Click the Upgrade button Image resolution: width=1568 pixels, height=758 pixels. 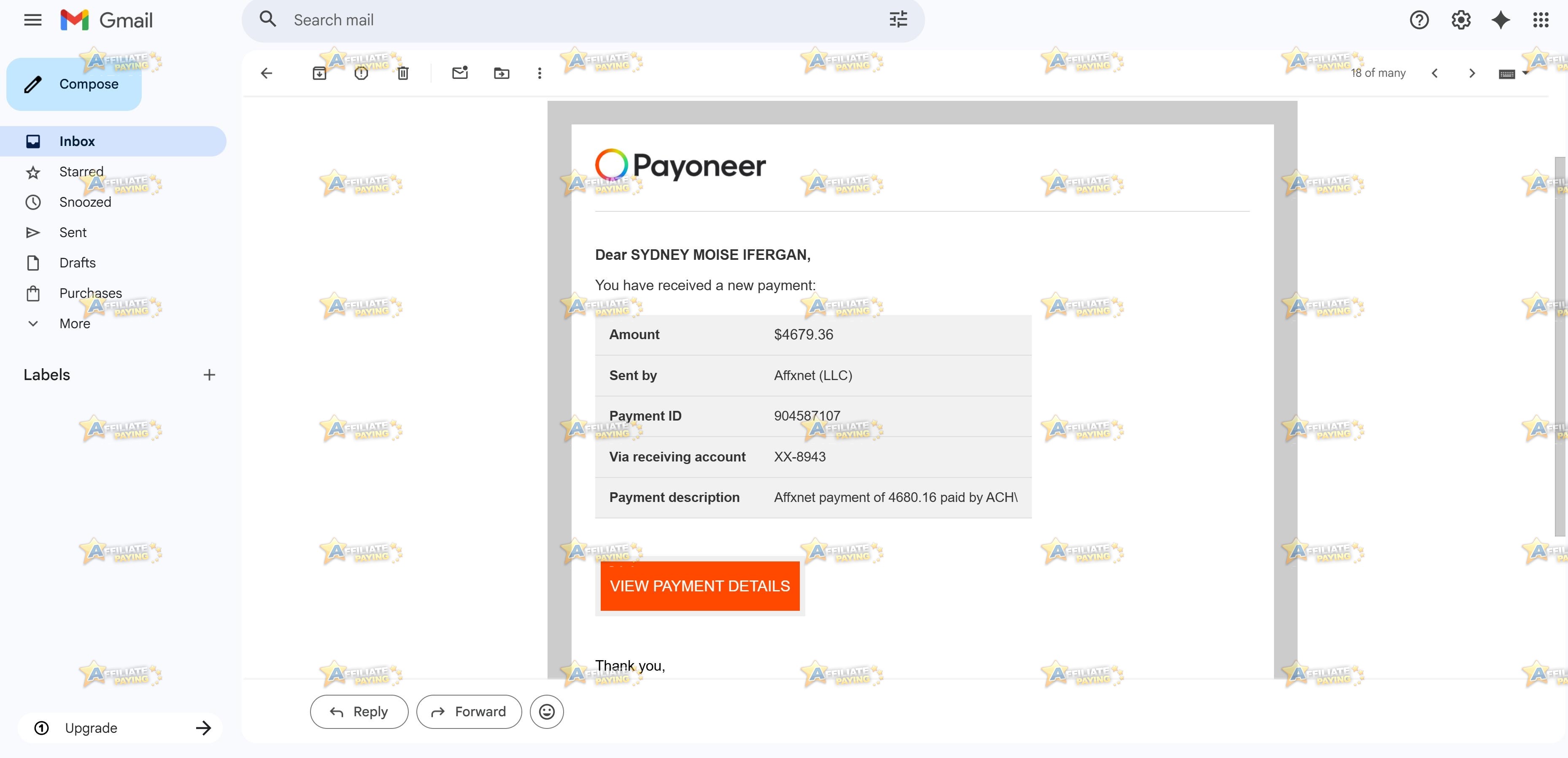tap(121, 728)
